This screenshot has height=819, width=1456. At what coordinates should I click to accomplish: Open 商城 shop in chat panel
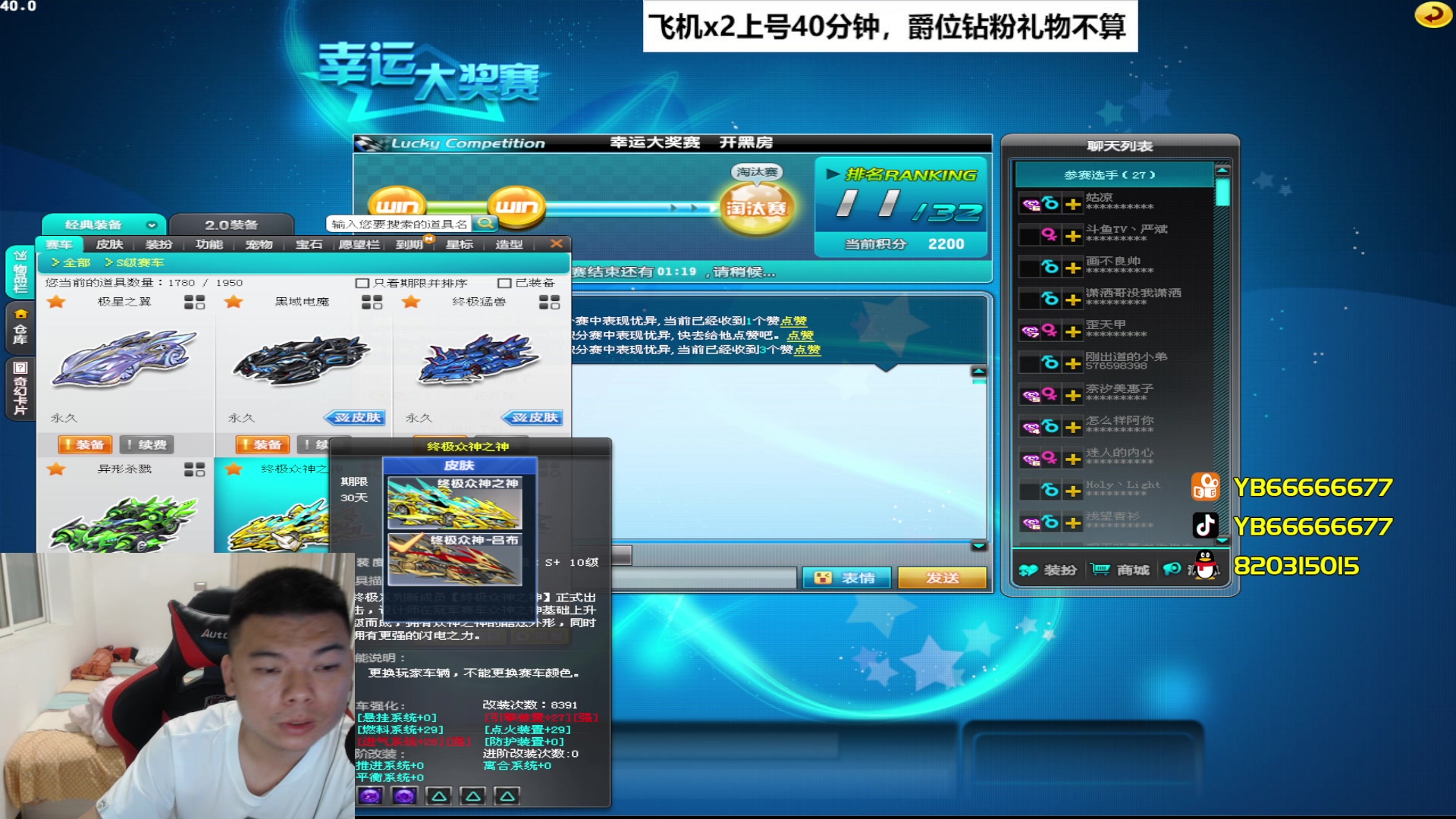point(1120,570)
